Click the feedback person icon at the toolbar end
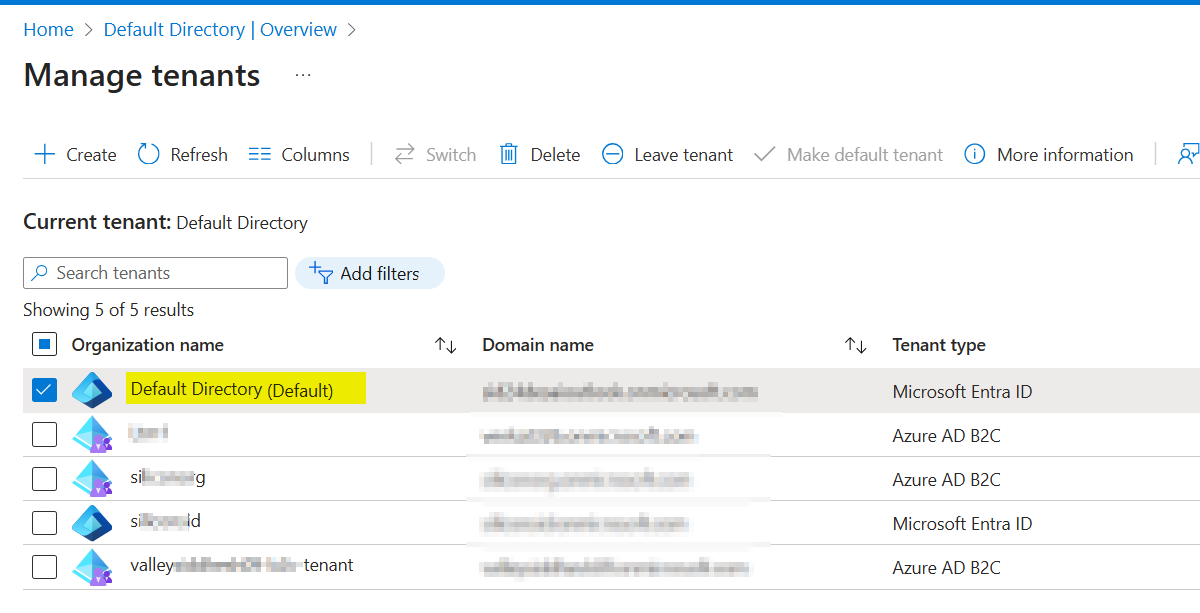 [x=1188, y=155]
